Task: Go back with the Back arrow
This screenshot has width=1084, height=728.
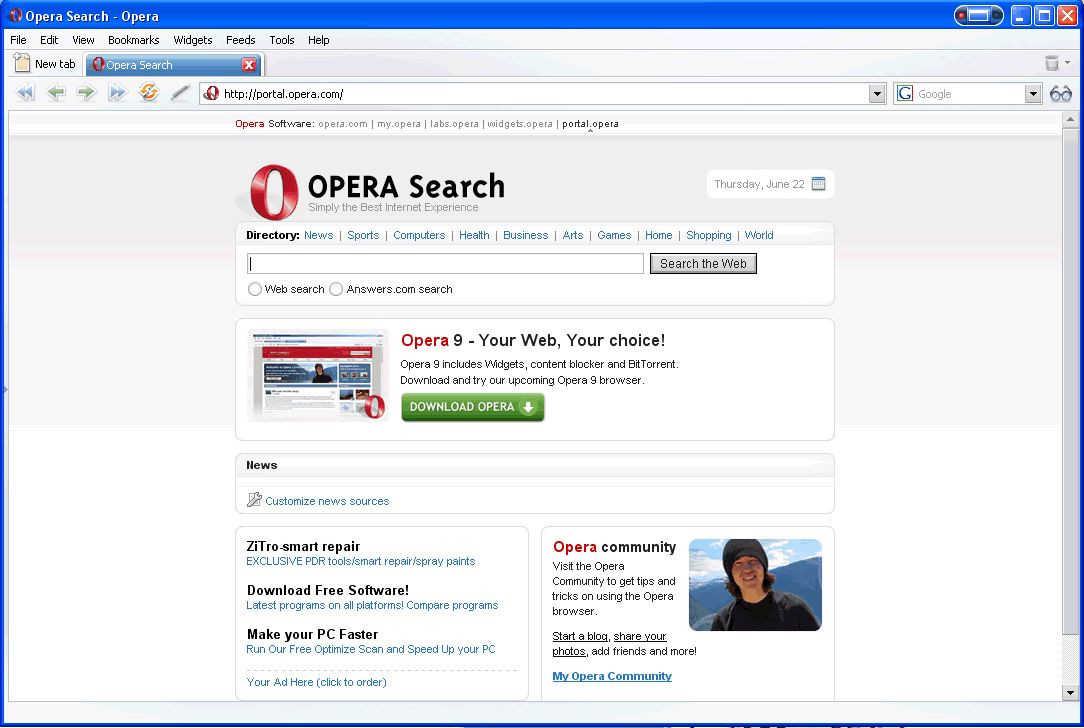Action: coord(56,93)
